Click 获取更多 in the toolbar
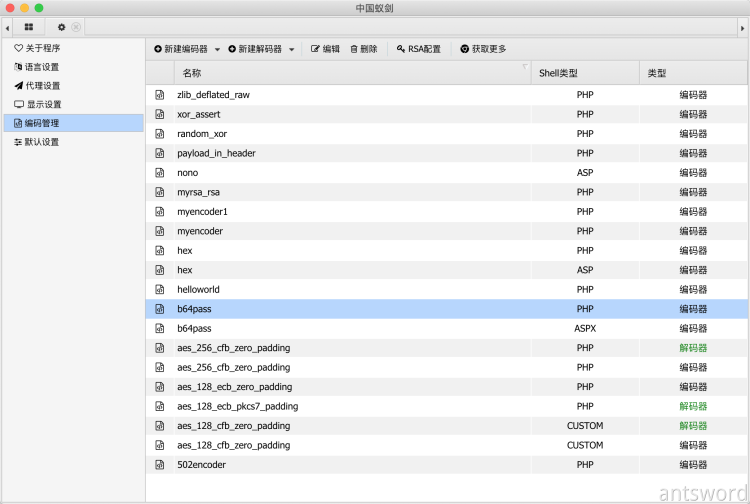 pos(483,49)
